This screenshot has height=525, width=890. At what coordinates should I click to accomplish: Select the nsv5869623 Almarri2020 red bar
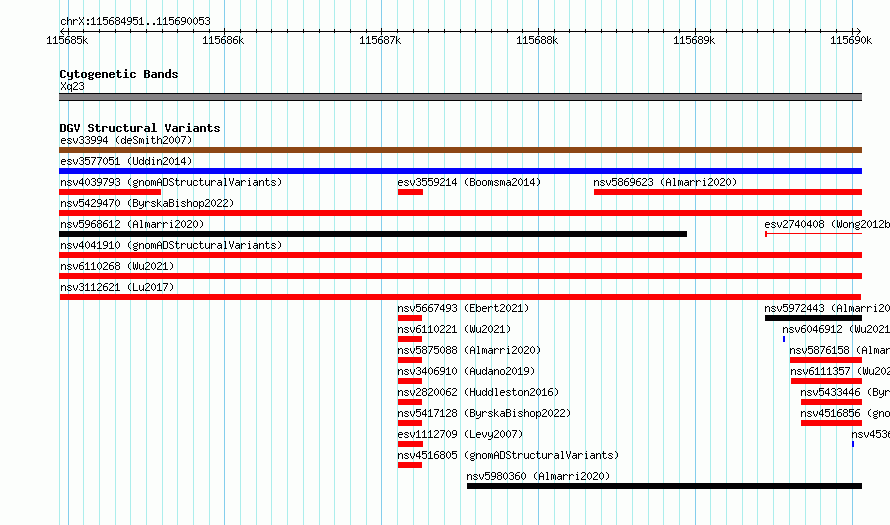[x=728, y=192]
